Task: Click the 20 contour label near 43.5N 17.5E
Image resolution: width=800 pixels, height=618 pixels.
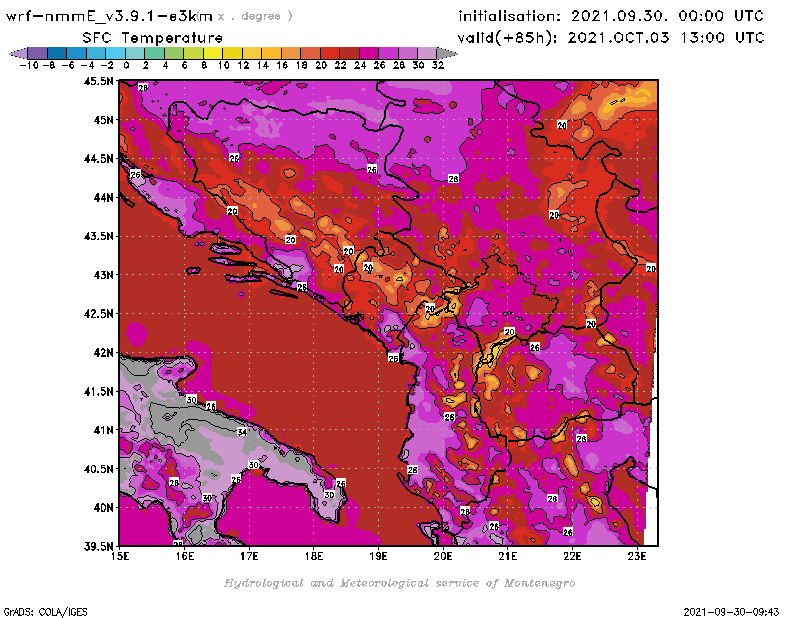Action: click(x=290, y=239)
